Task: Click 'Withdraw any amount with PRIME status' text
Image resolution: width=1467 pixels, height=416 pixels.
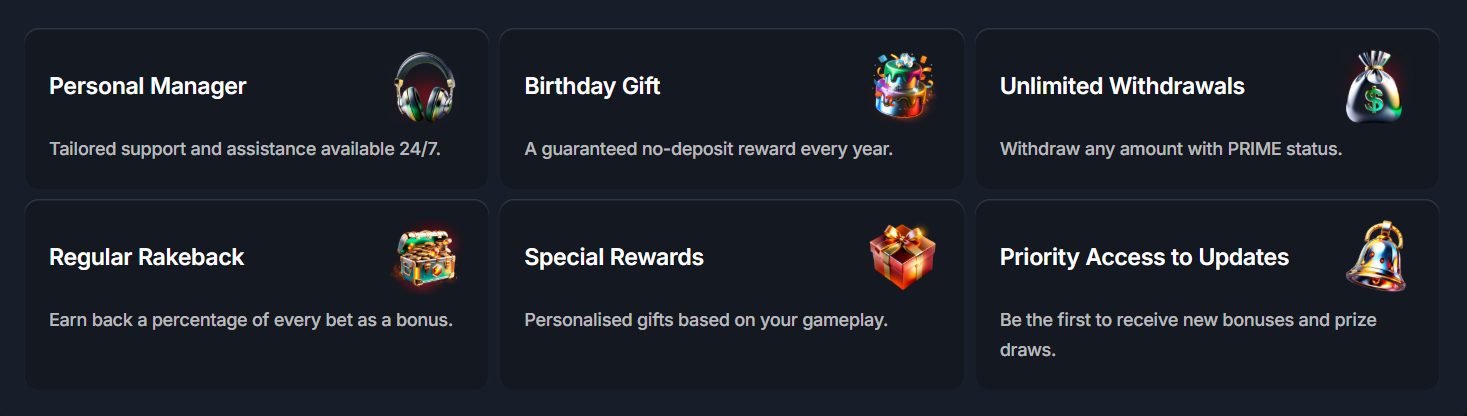Action: 1170,149
